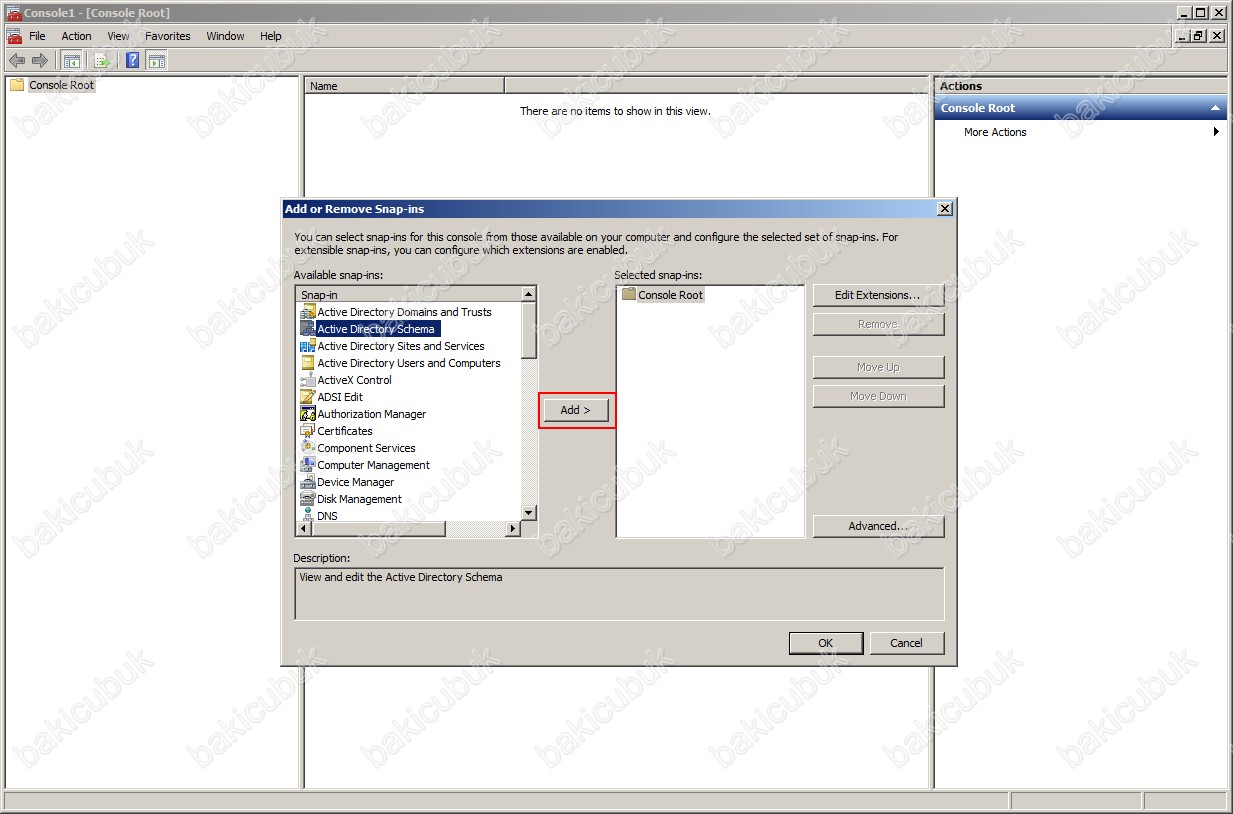Click the Edit Extensions... button
This screenshot has width=1233, height=814.
[x=878, y=295]
